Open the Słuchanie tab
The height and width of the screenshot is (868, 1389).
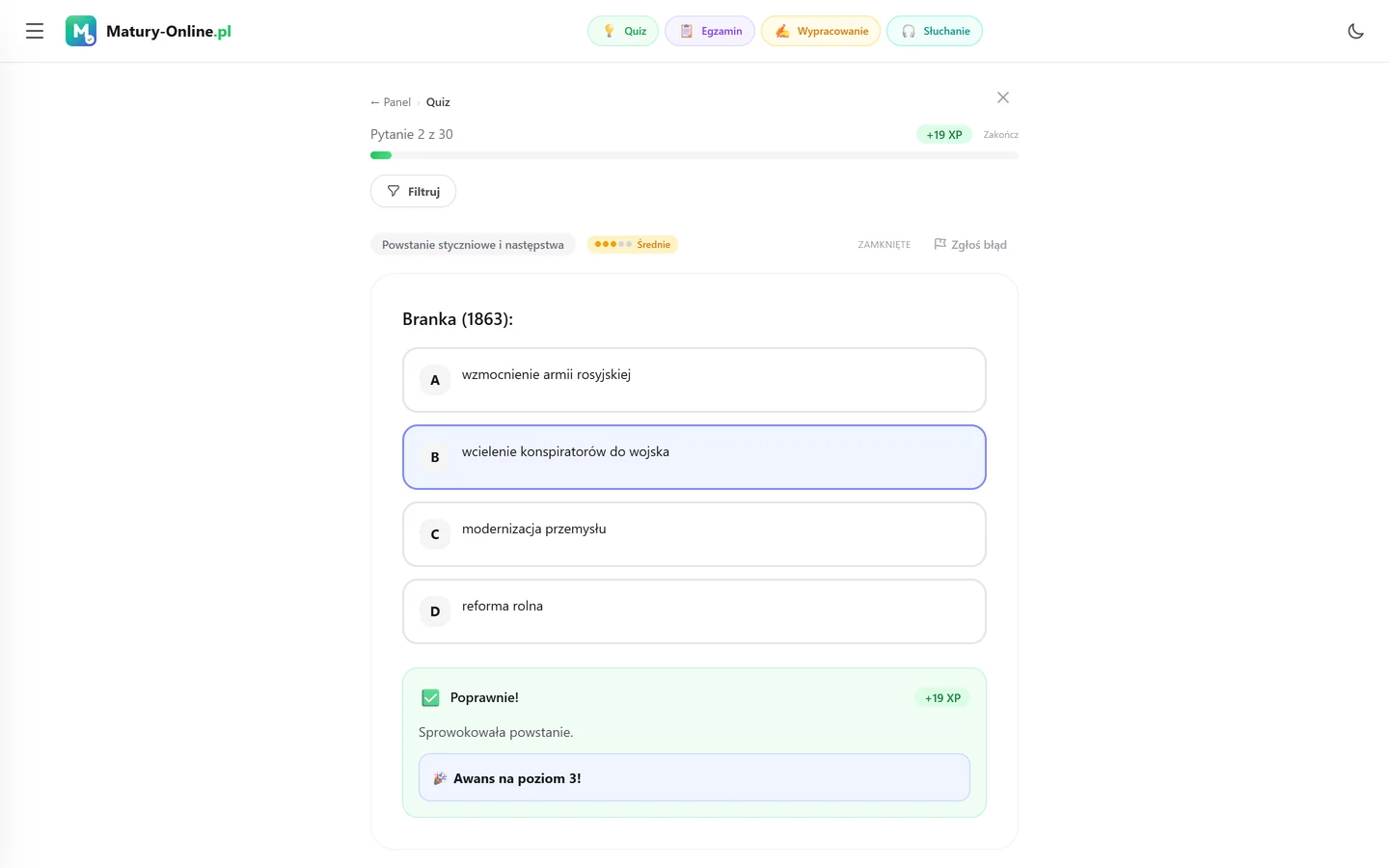[935, 31]
